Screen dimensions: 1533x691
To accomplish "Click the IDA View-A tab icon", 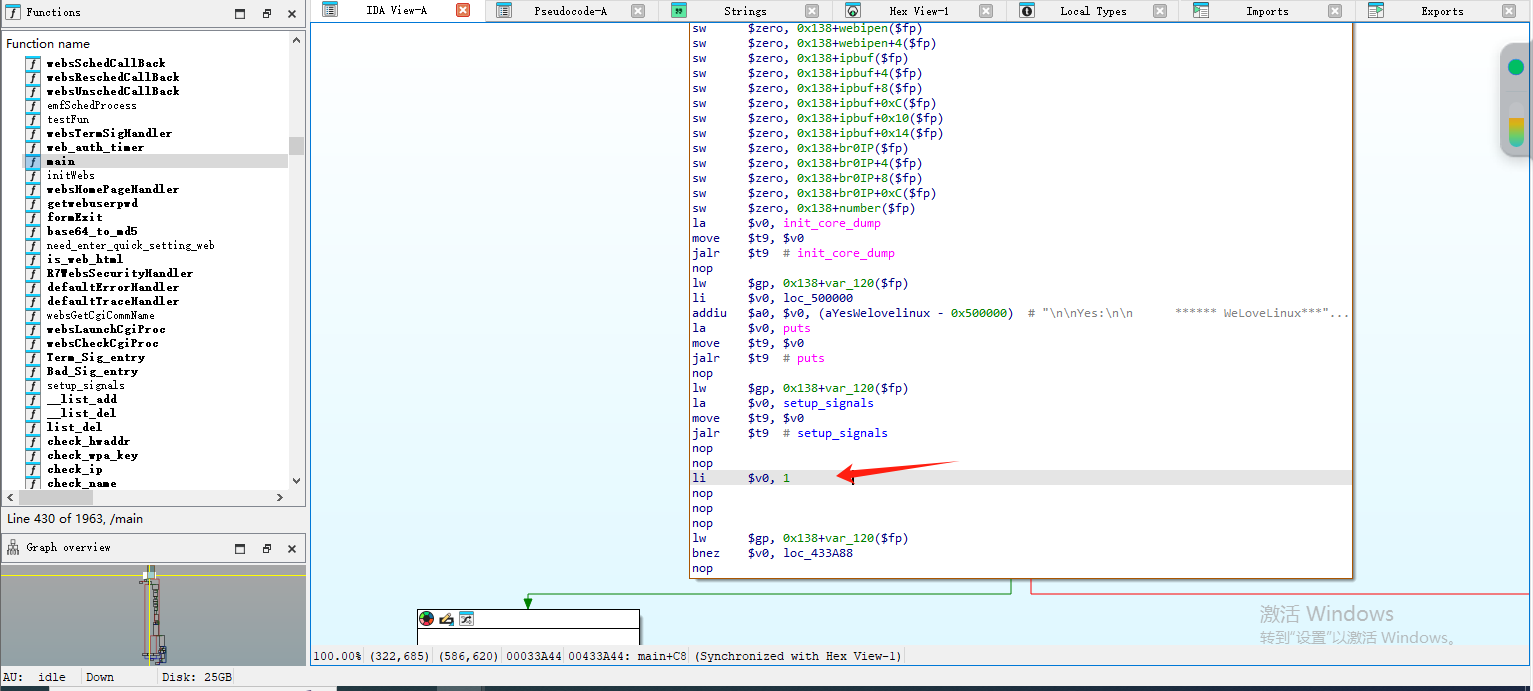I will 330,10.
